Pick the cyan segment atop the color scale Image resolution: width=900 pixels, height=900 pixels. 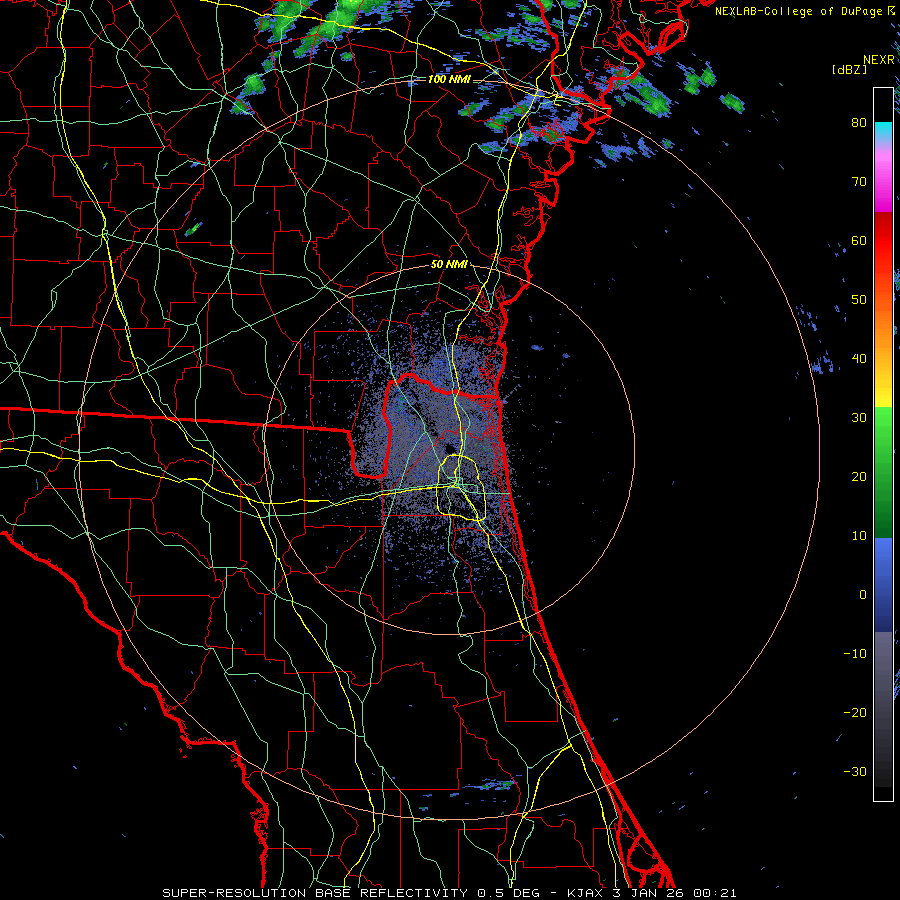tap(883, 131)
